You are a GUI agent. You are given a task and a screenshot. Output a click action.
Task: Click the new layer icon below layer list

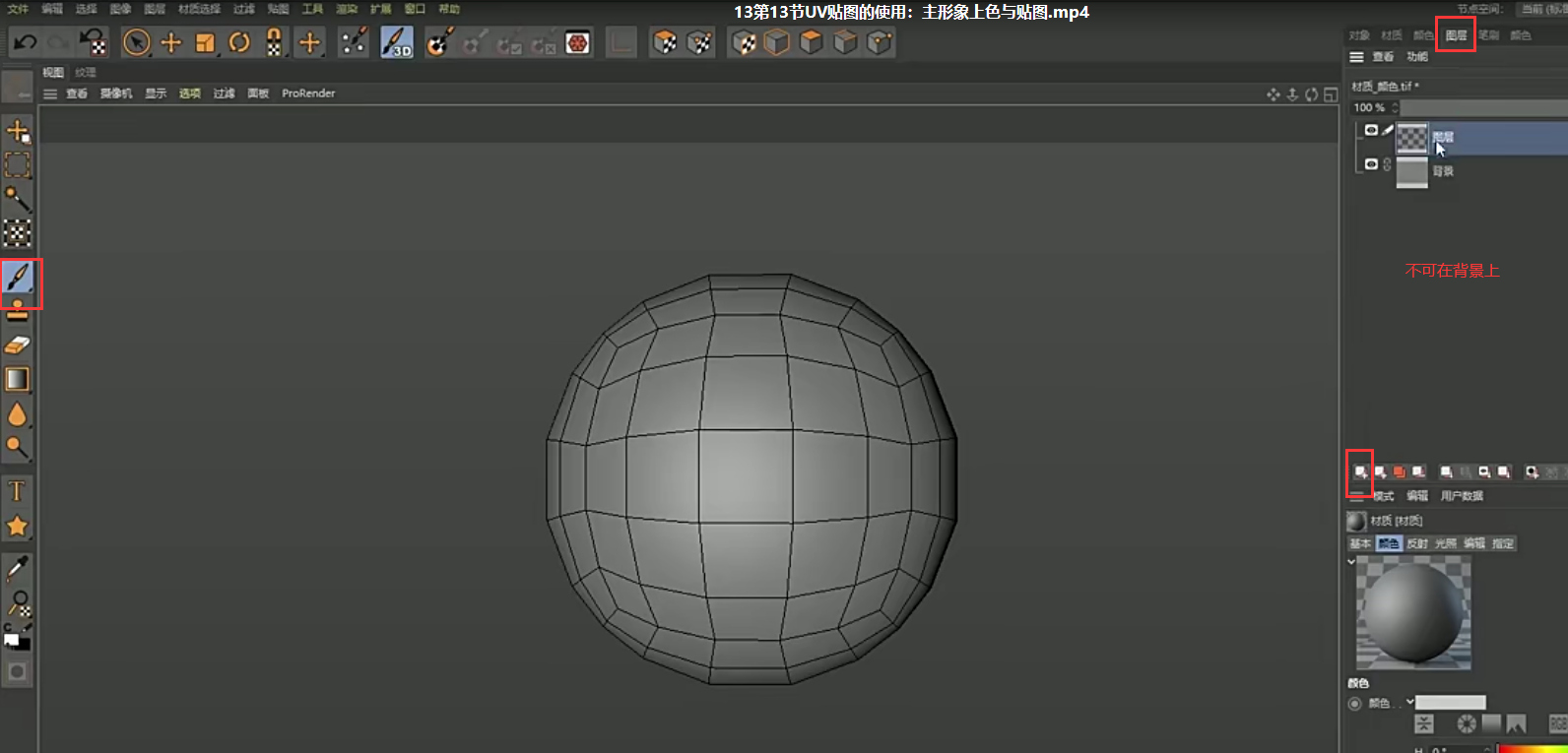click(x=1360, y=472)
